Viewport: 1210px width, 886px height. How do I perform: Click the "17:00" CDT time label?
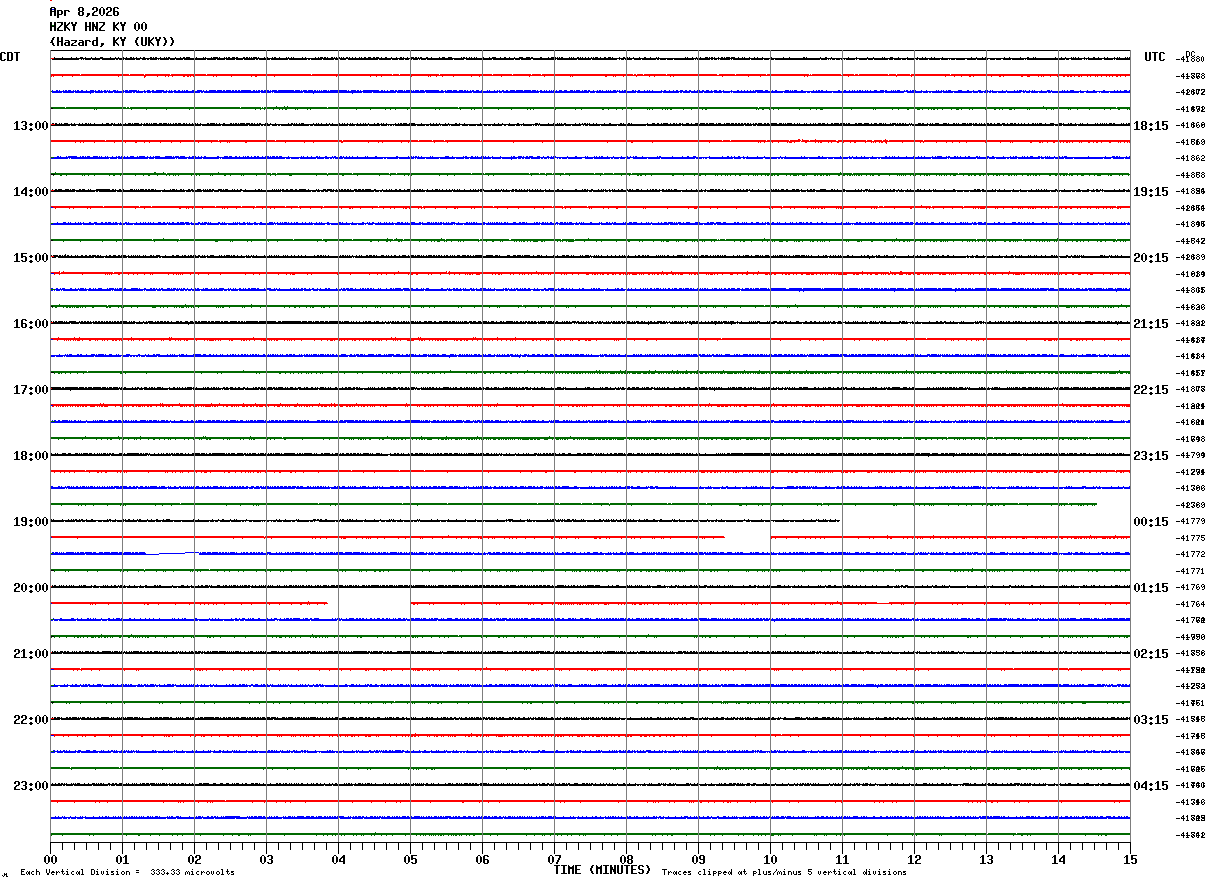pos(30,390)
